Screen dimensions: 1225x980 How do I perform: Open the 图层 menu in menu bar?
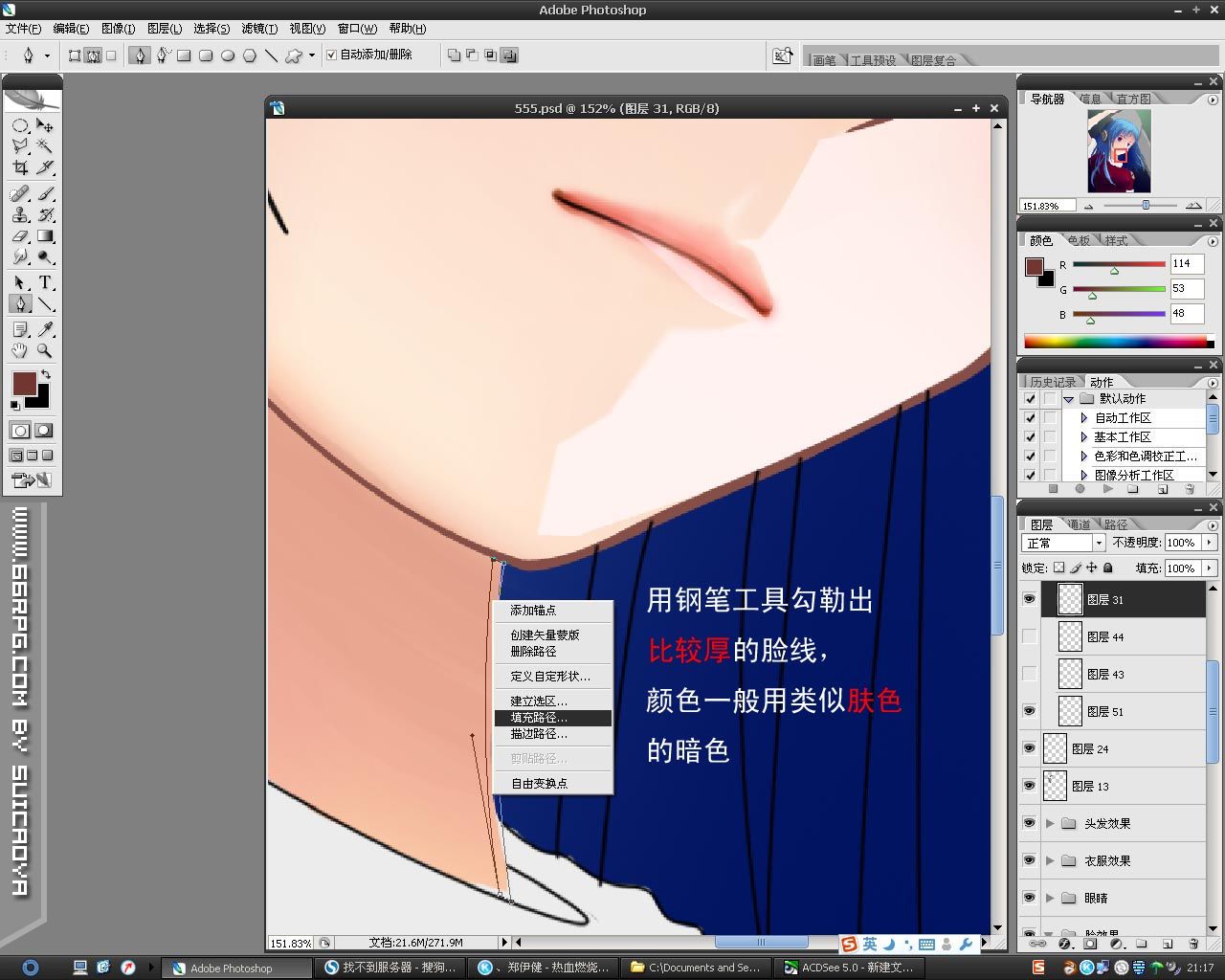[x=165, y=29]
